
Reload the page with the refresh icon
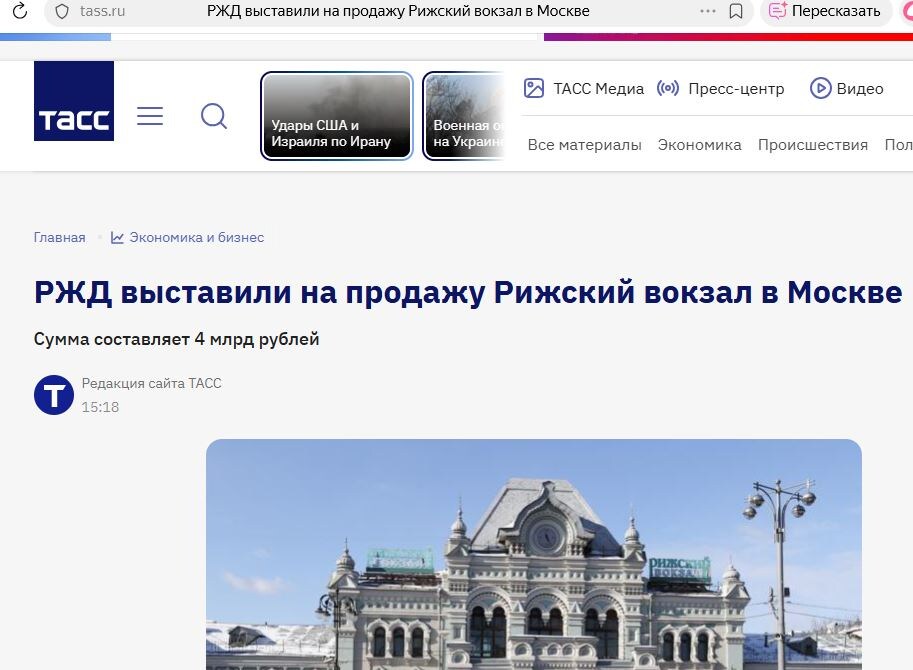[x=20, y=10]
